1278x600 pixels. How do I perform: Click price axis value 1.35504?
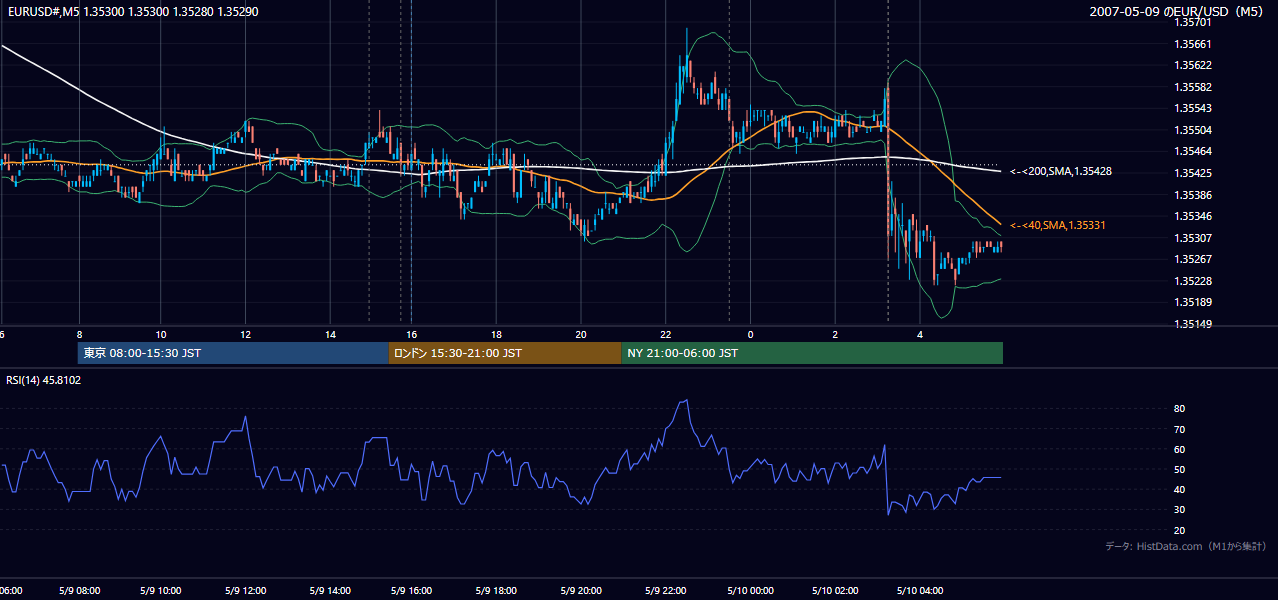1194,130
